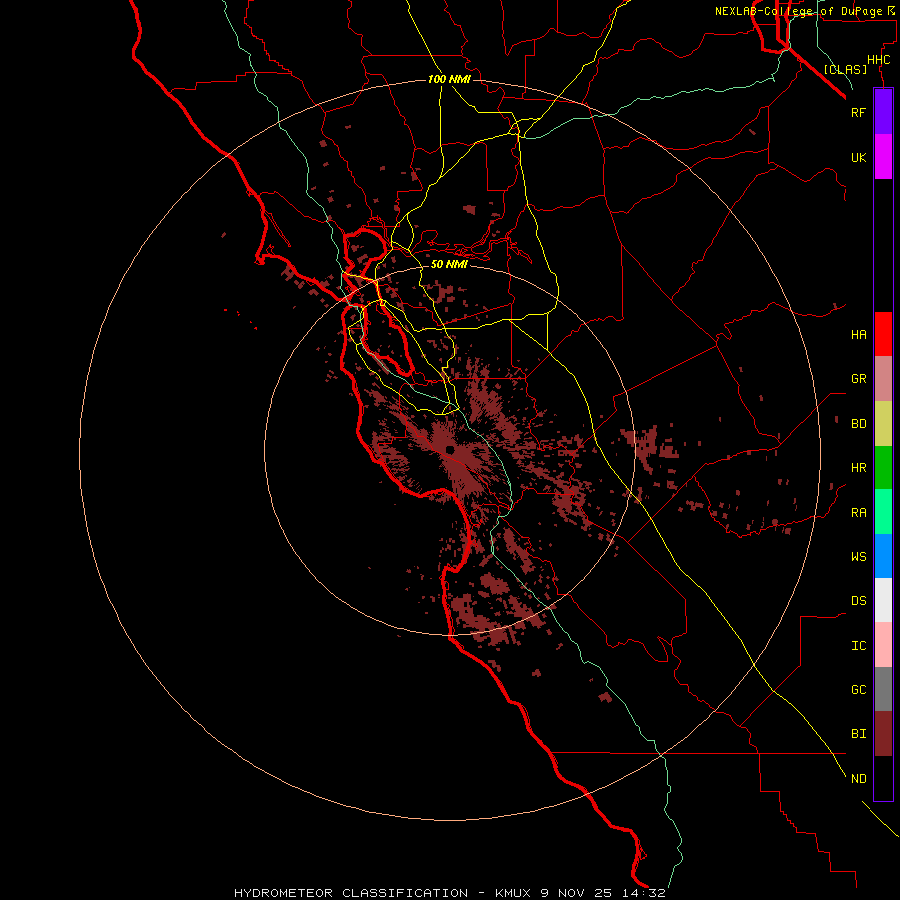Click the UK magenta legend color block
The image size is (900, 900).
point(883,157)
